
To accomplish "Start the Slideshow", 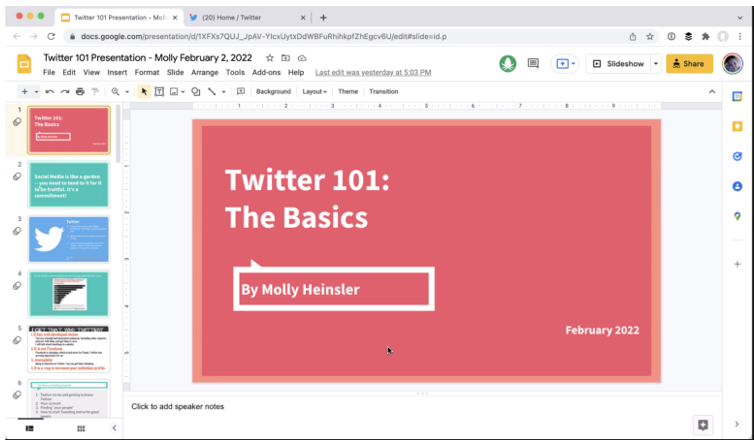I will [x=618, y=63].
